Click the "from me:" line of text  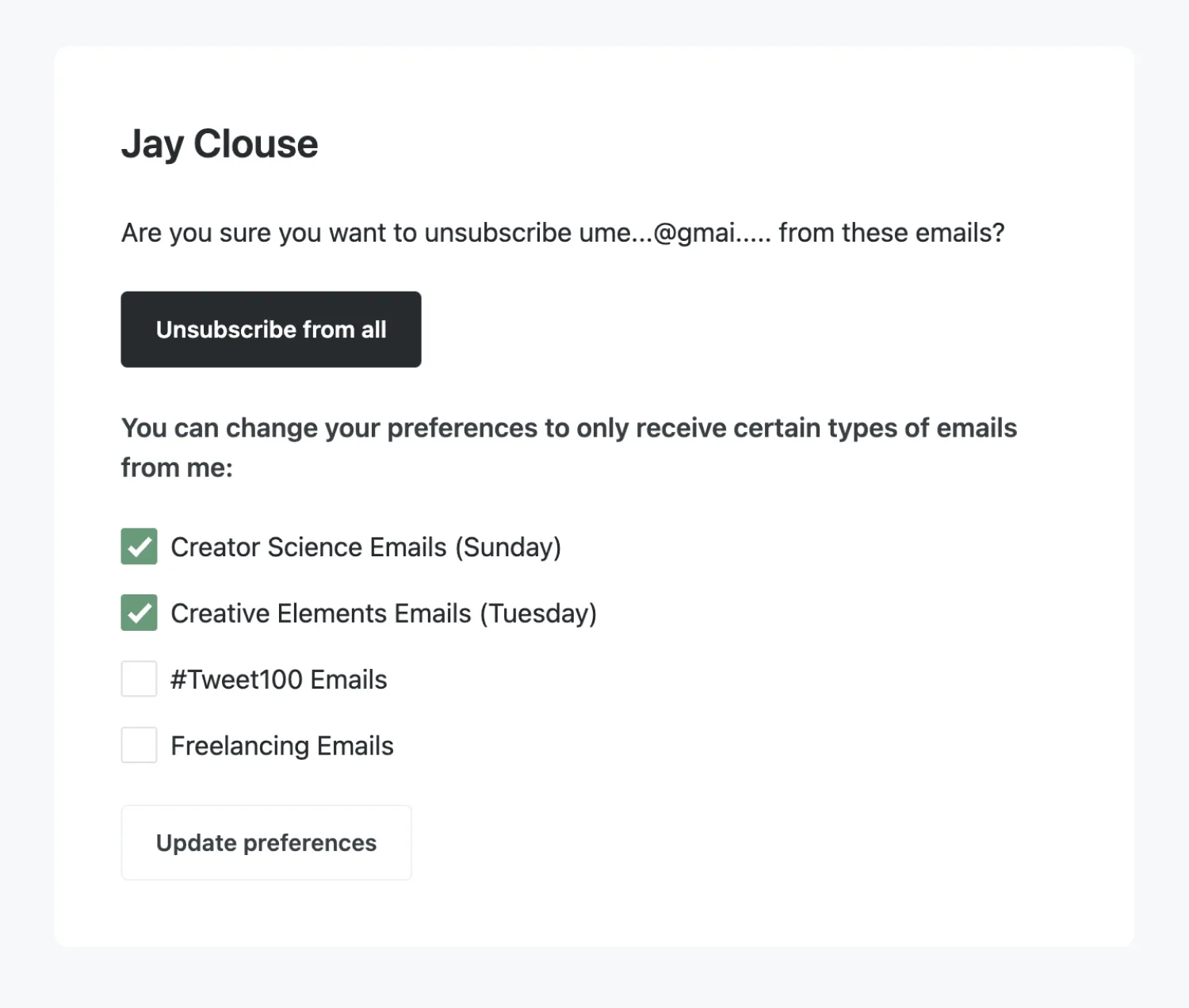click(177, 468)
